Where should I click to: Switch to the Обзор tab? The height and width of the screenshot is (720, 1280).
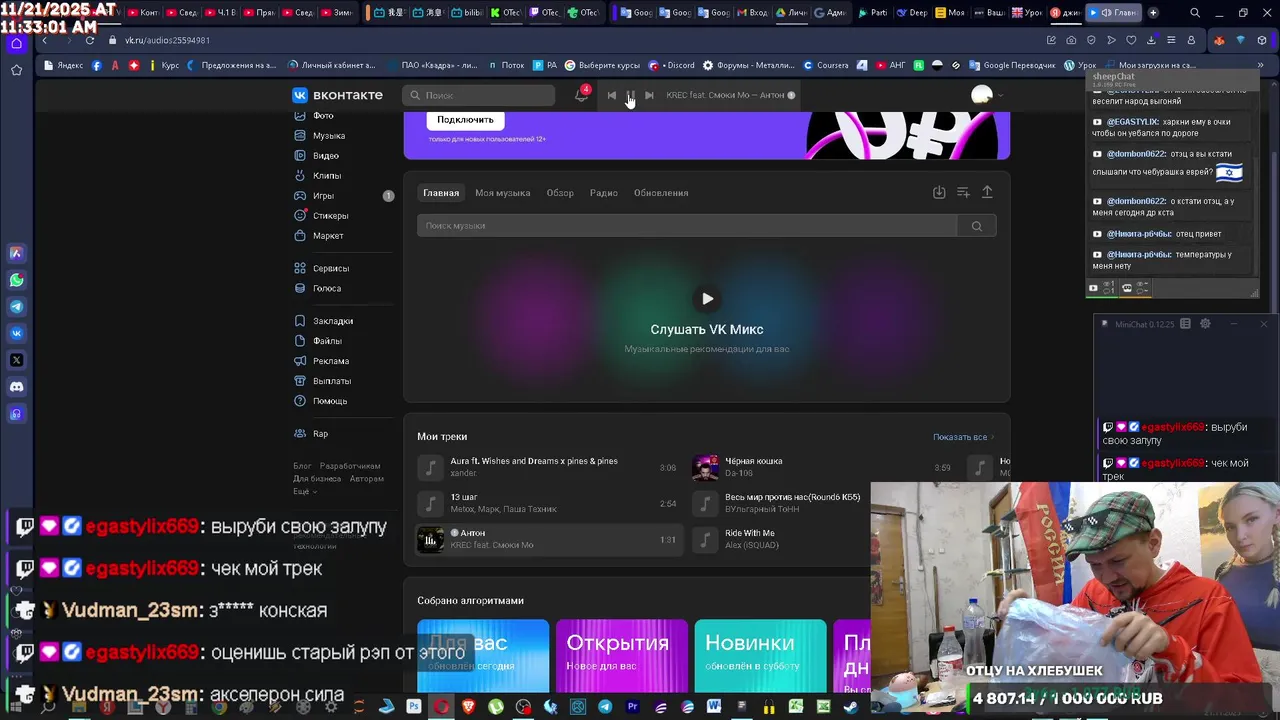(x=560, y=193)
